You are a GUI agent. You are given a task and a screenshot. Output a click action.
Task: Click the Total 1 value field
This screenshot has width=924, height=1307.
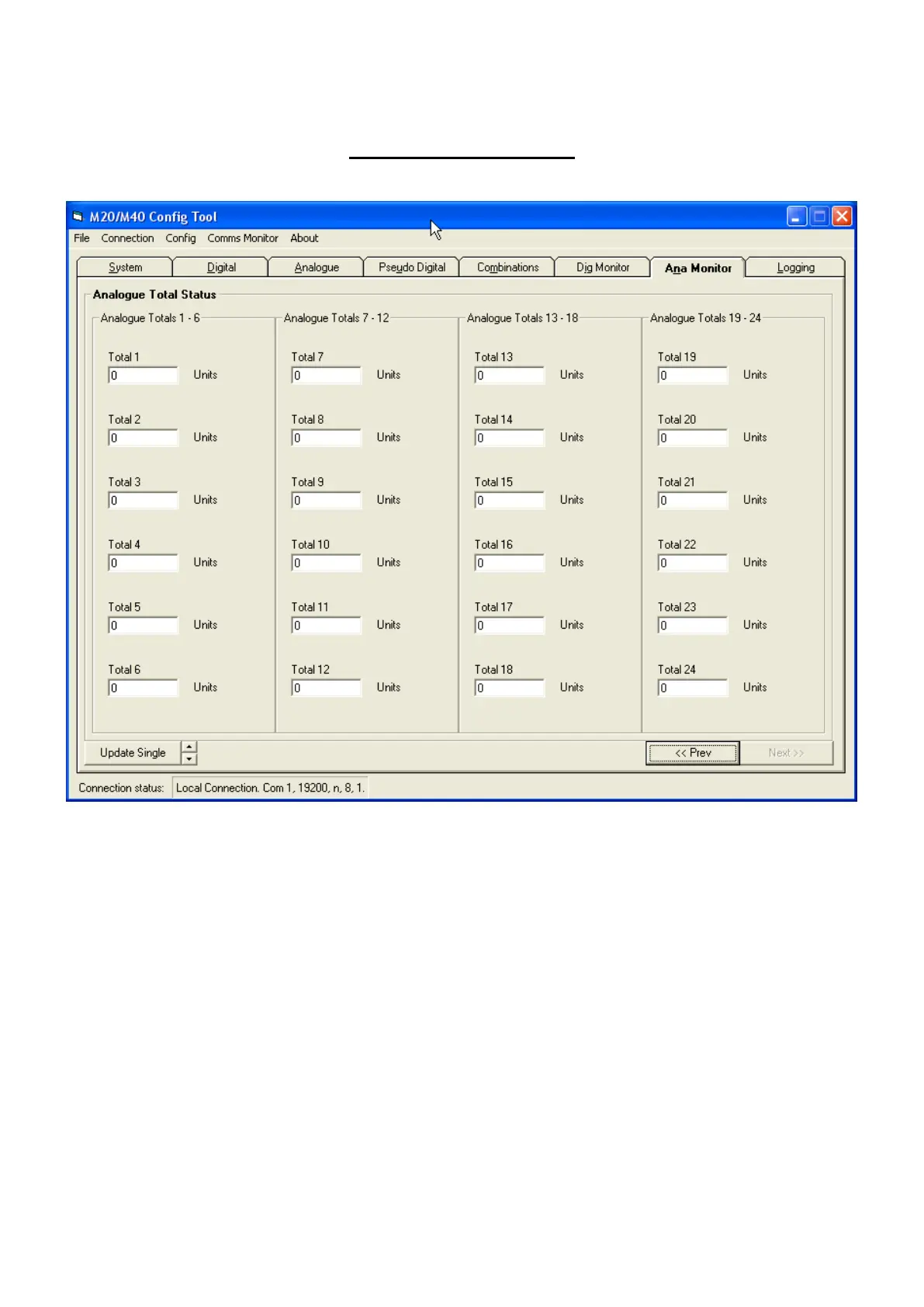tap(143, 376)
